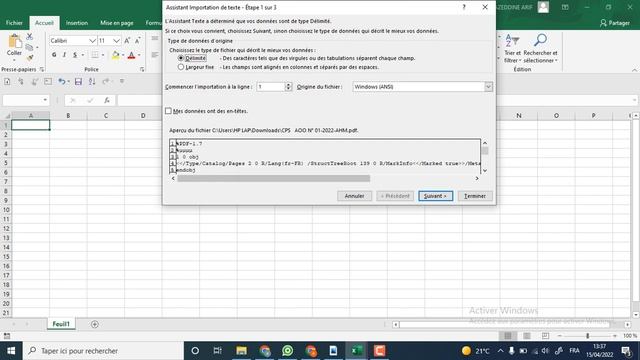This screenshot has height=360, width=640.
Task: Click the New document quick access icon
Action: 7,82
